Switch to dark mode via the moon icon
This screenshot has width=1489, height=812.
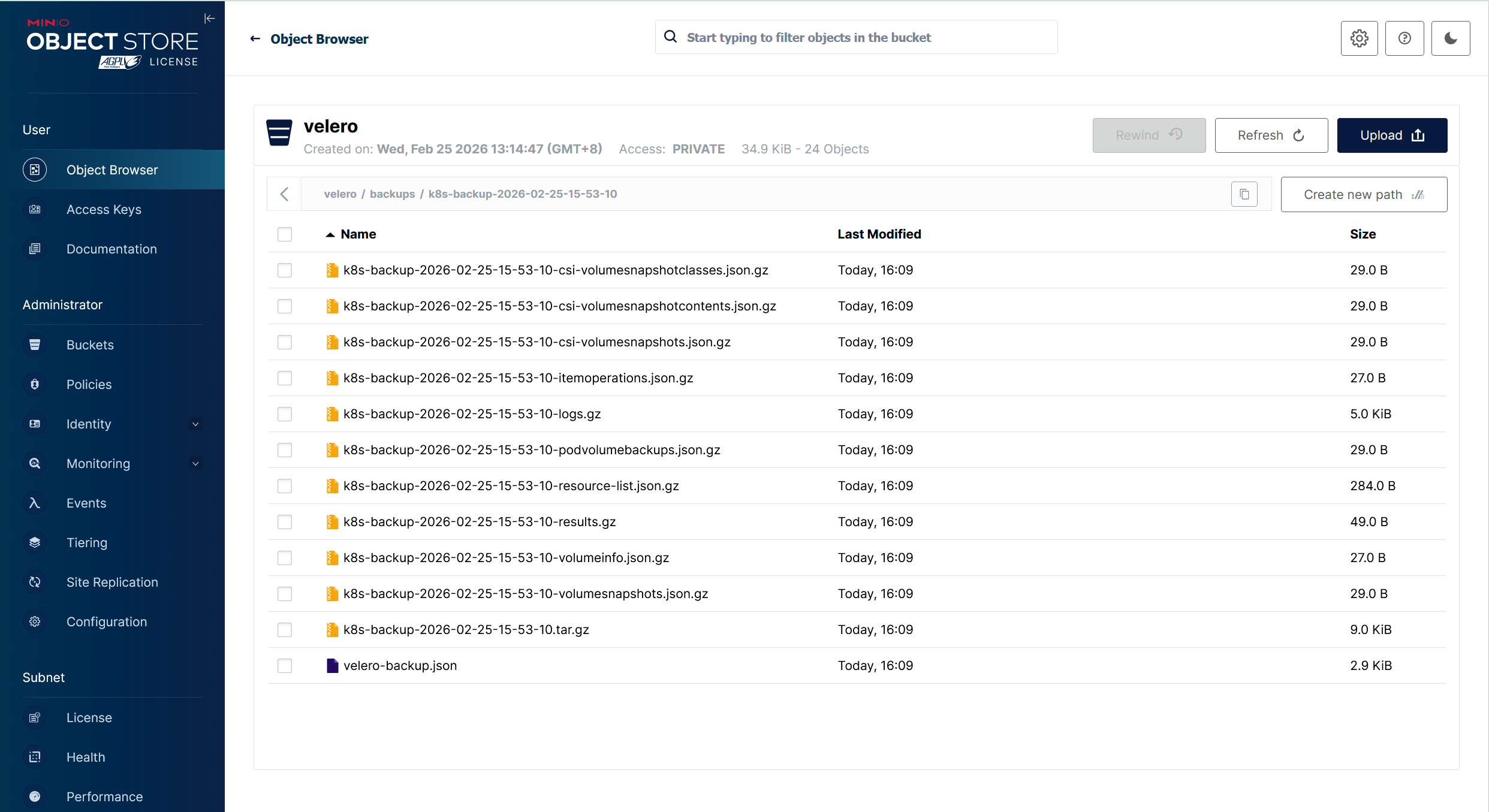[1450, 38]
